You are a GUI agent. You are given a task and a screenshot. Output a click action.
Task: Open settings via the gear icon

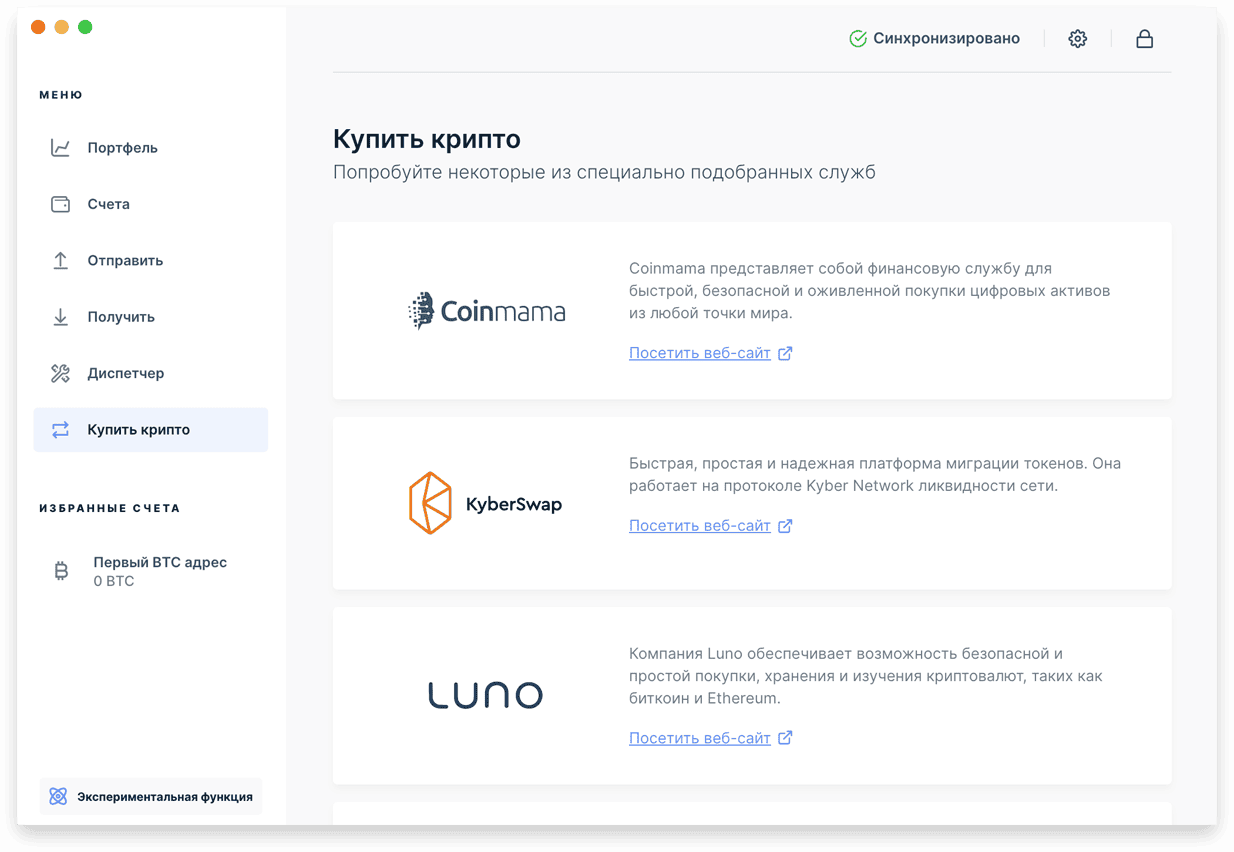[1077, 39]
